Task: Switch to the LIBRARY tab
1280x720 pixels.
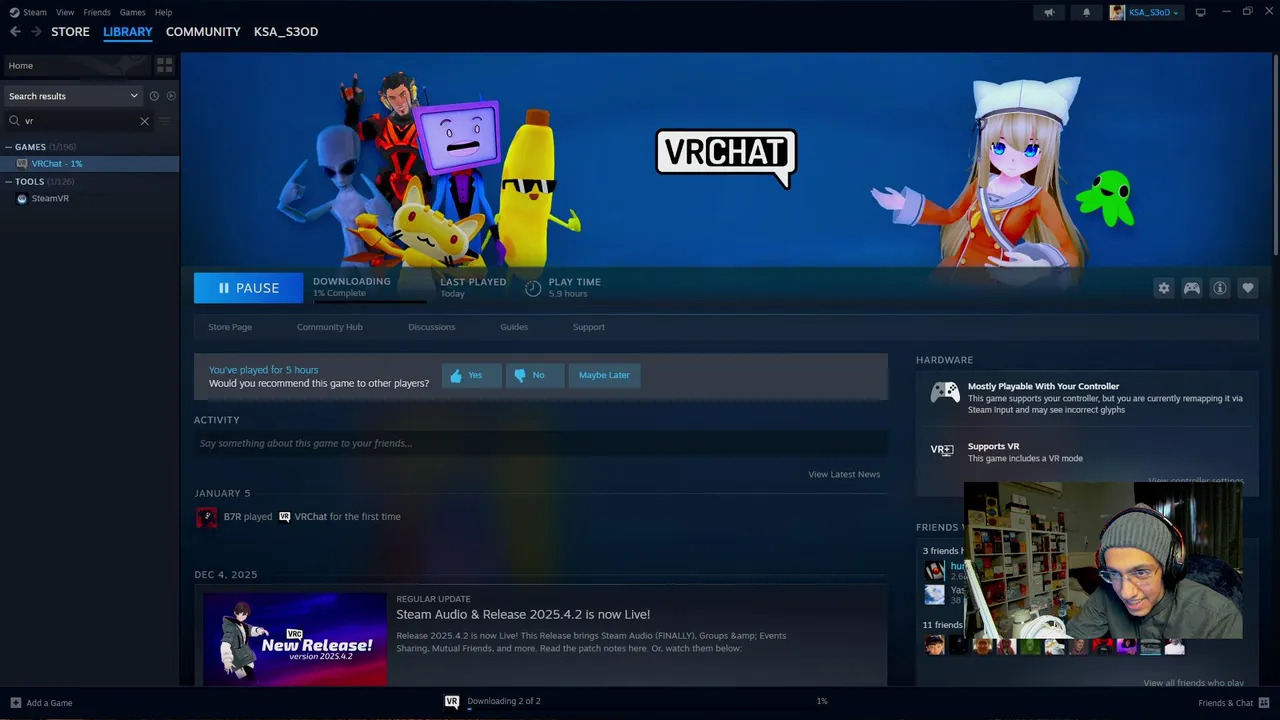Action: point(128,32)
